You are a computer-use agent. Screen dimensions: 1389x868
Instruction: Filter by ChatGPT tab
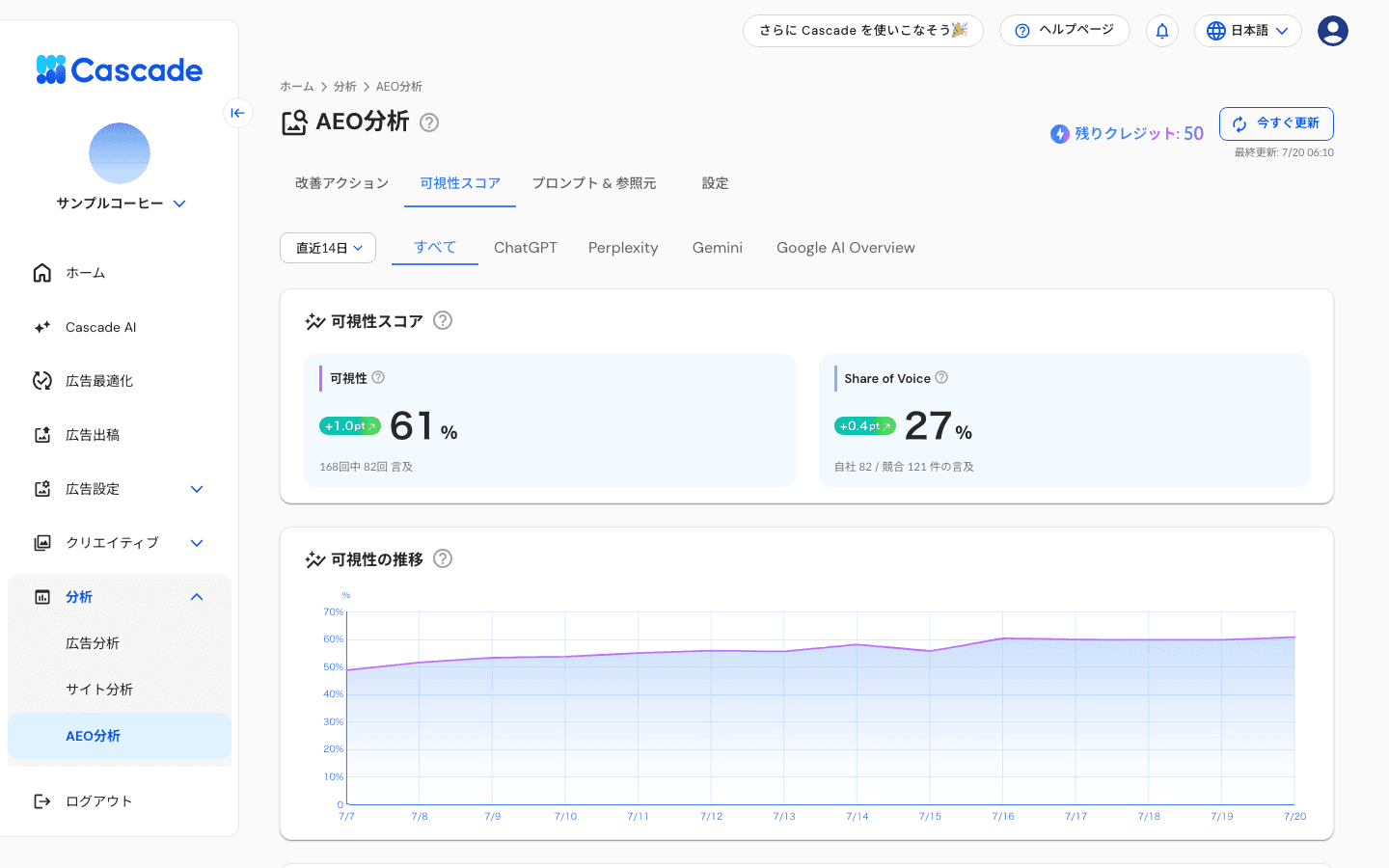click(x=526, y=248)
